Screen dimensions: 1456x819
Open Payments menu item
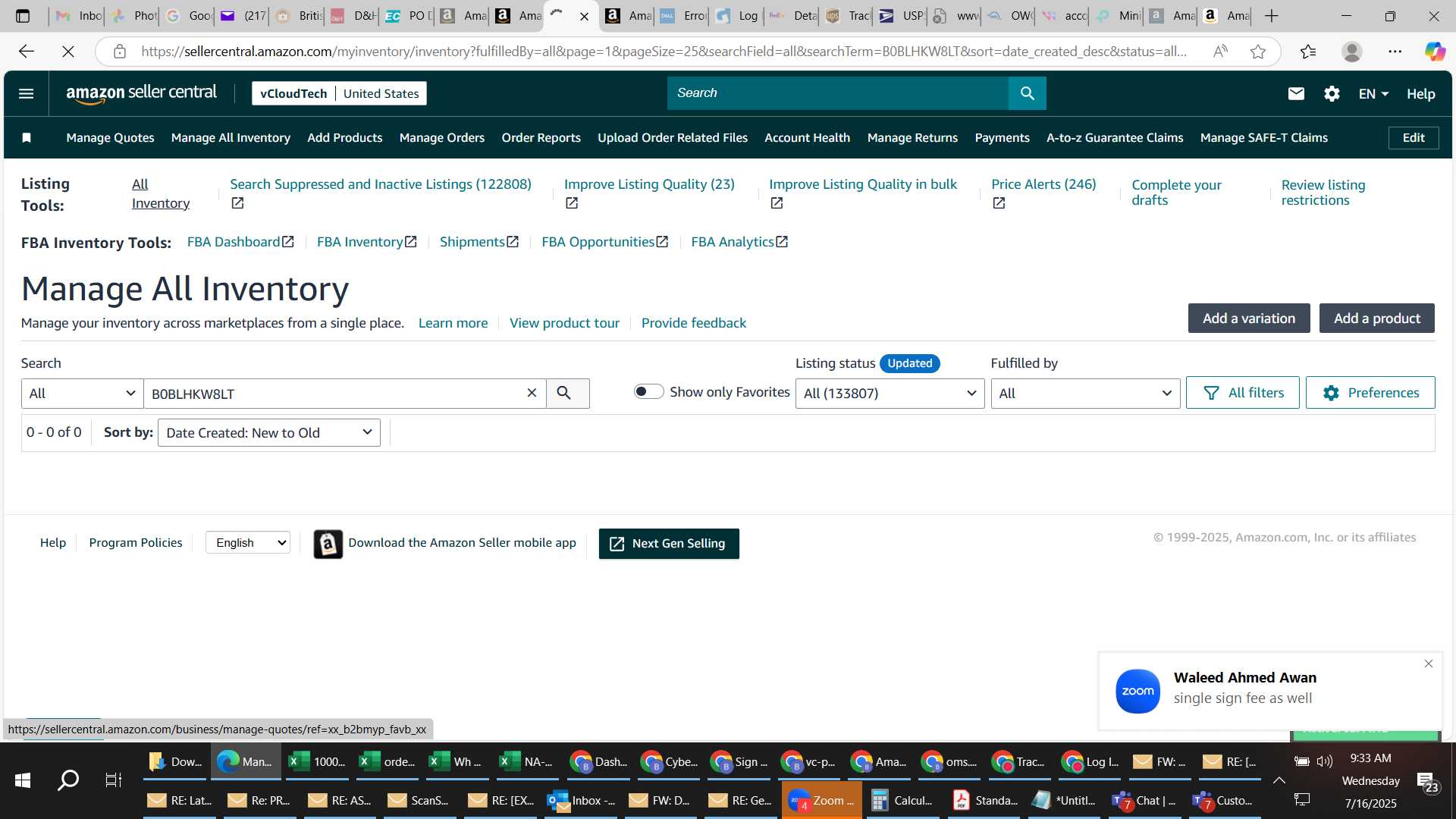pyautogui.click(x=1002, y=137)
